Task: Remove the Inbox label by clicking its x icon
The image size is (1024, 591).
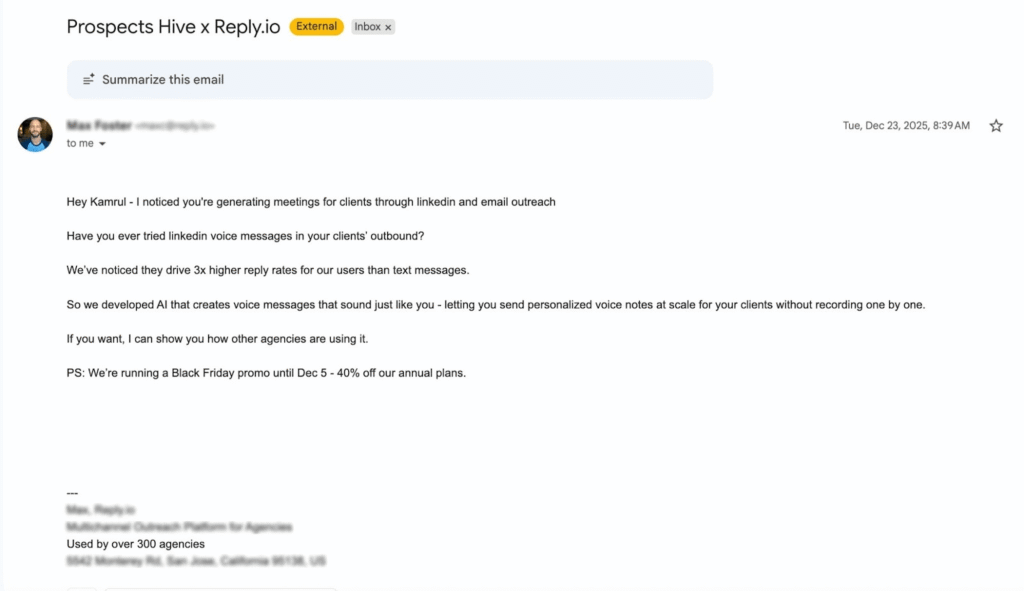Action: click(x=388, y=27)
